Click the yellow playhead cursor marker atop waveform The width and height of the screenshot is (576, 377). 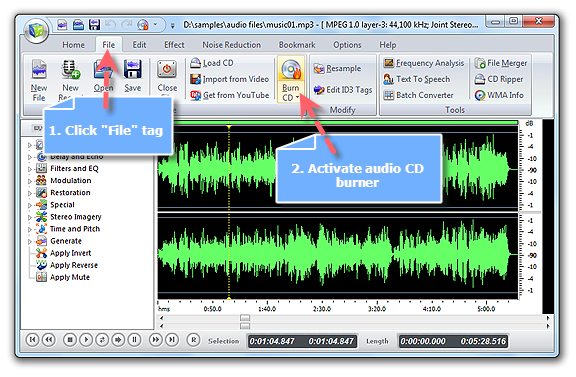click(x=229, y=127)
